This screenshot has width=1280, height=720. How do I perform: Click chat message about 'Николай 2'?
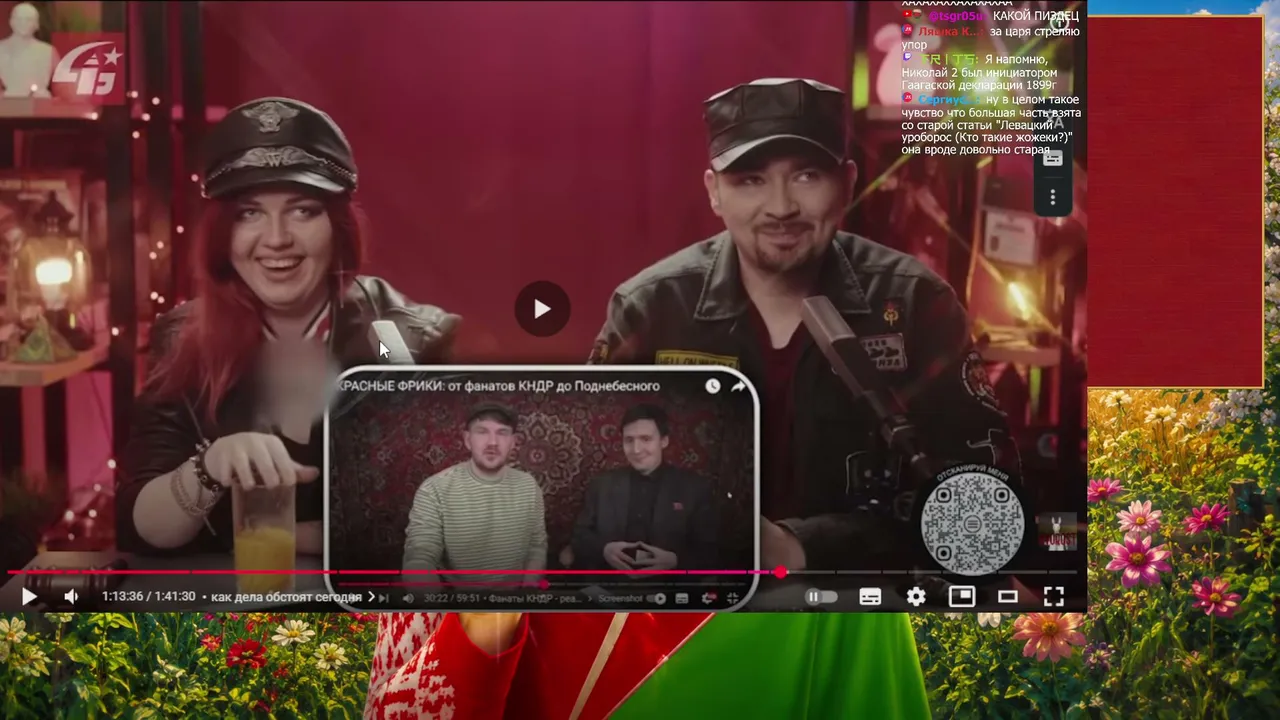(979, 73)
